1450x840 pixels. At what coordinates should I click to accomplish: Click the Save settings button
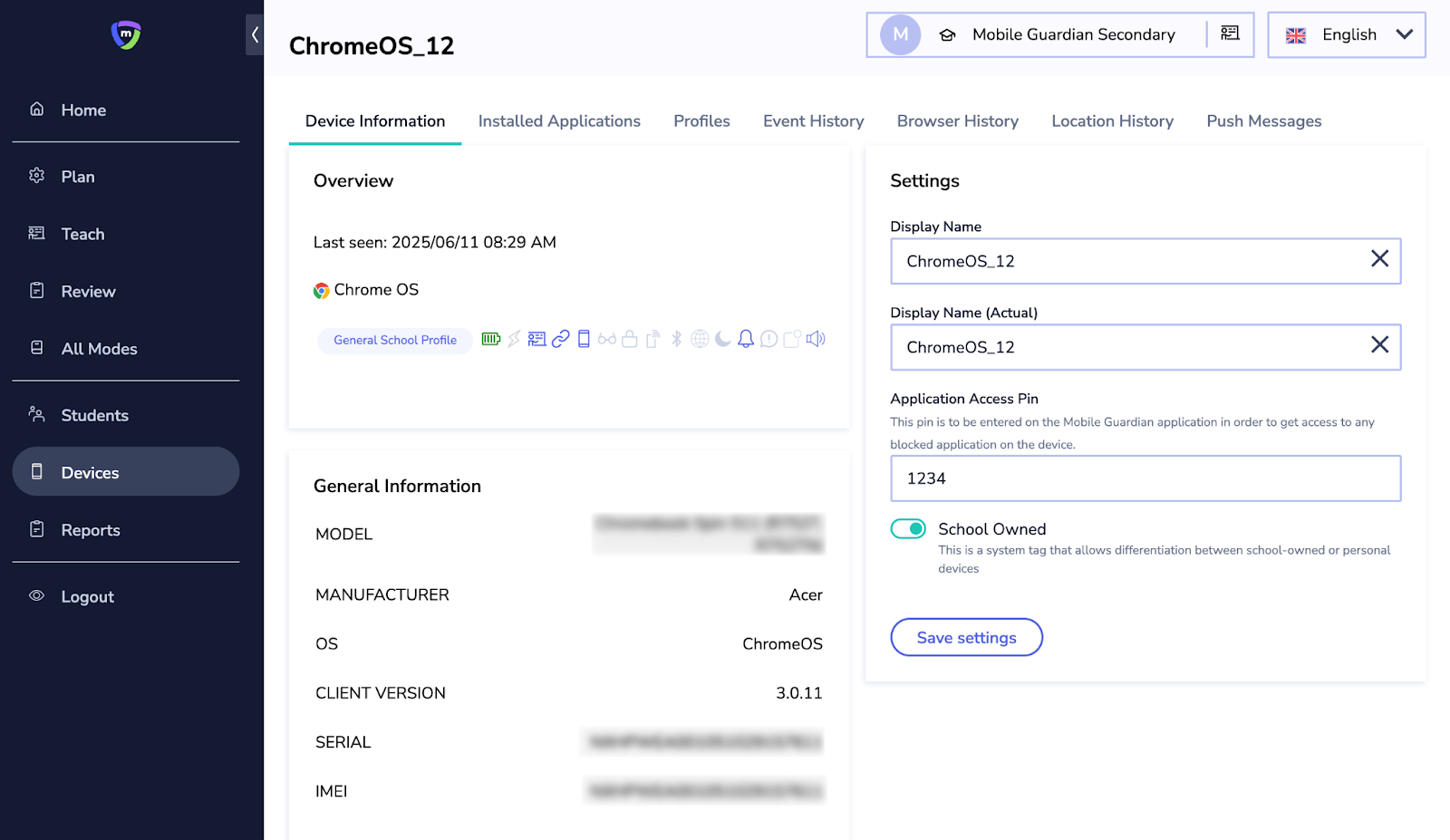[x=966, y=638]
